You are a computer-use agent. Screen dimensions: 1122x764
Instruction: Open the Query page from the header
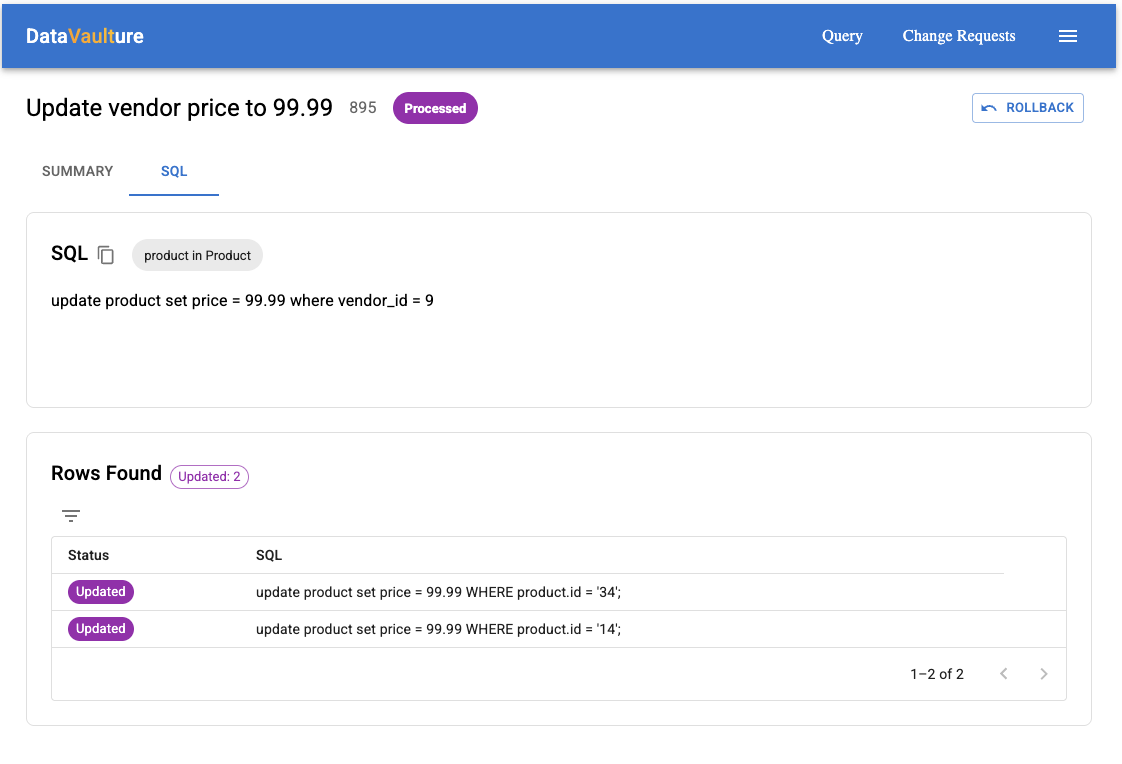841,36
